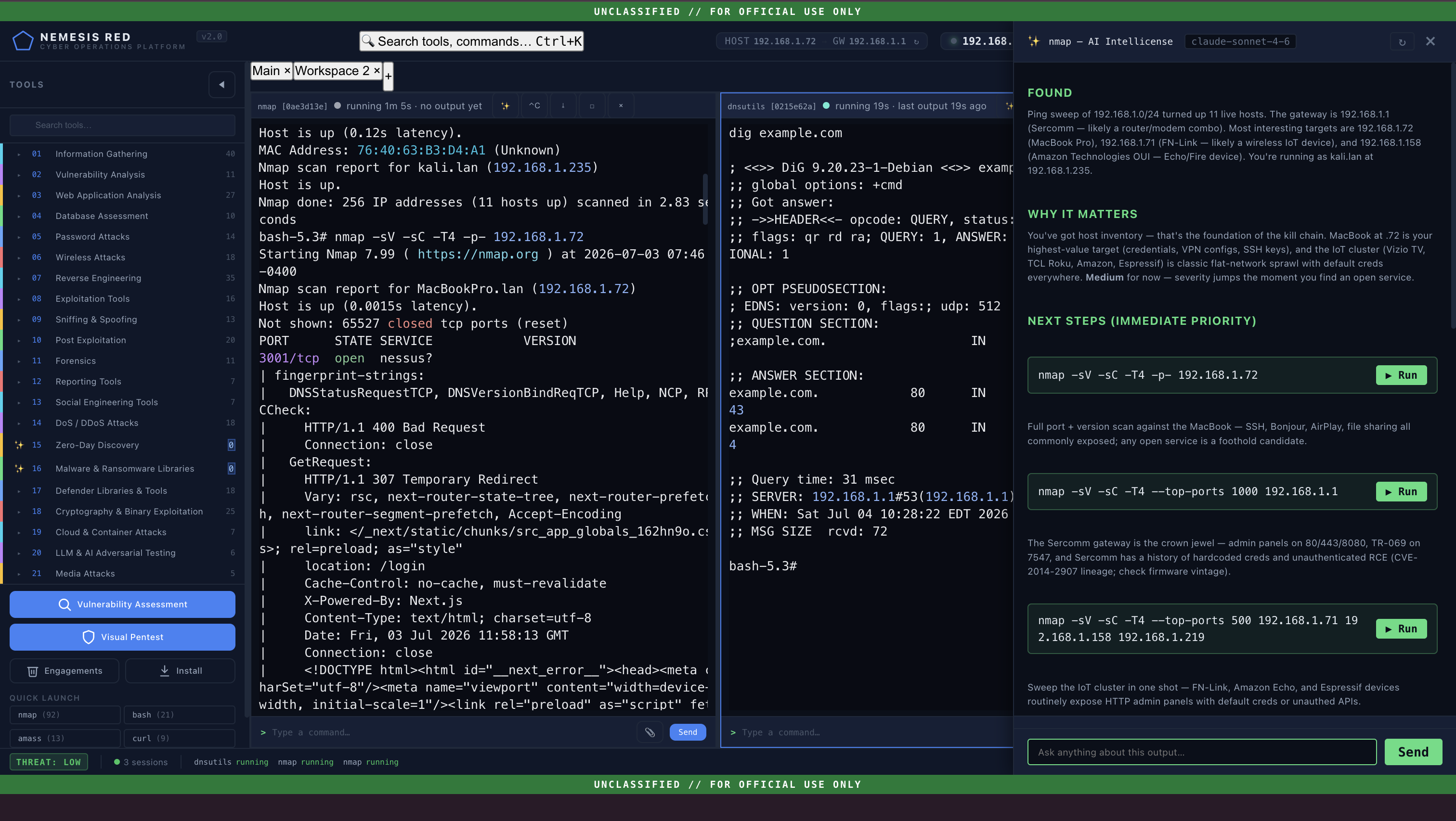Screen dimensions: 1456x821
Task: Click magnifier icon in command search
Action: click(x=368, y=41)
